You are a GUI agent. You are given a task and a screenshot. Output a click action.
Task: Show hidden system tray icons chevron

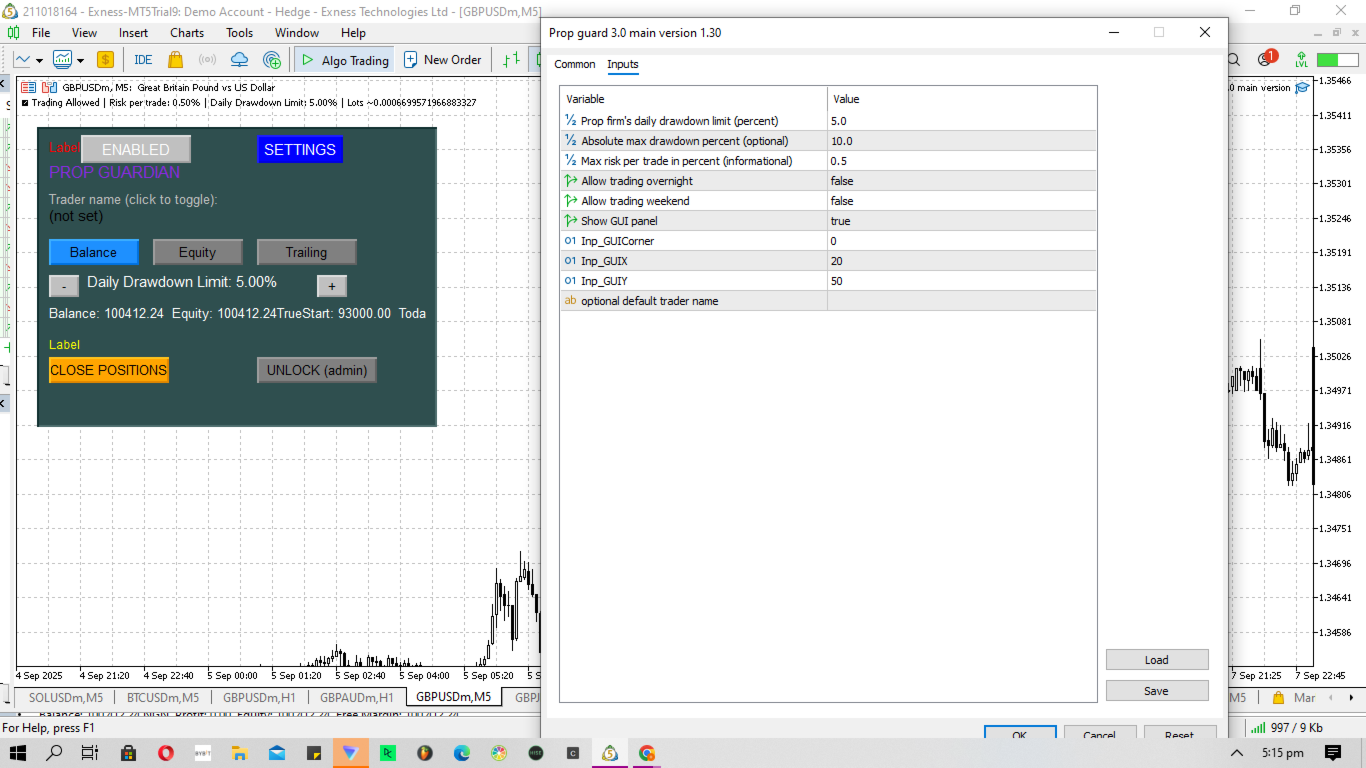pyautogui.click(x=1237, y=753)
